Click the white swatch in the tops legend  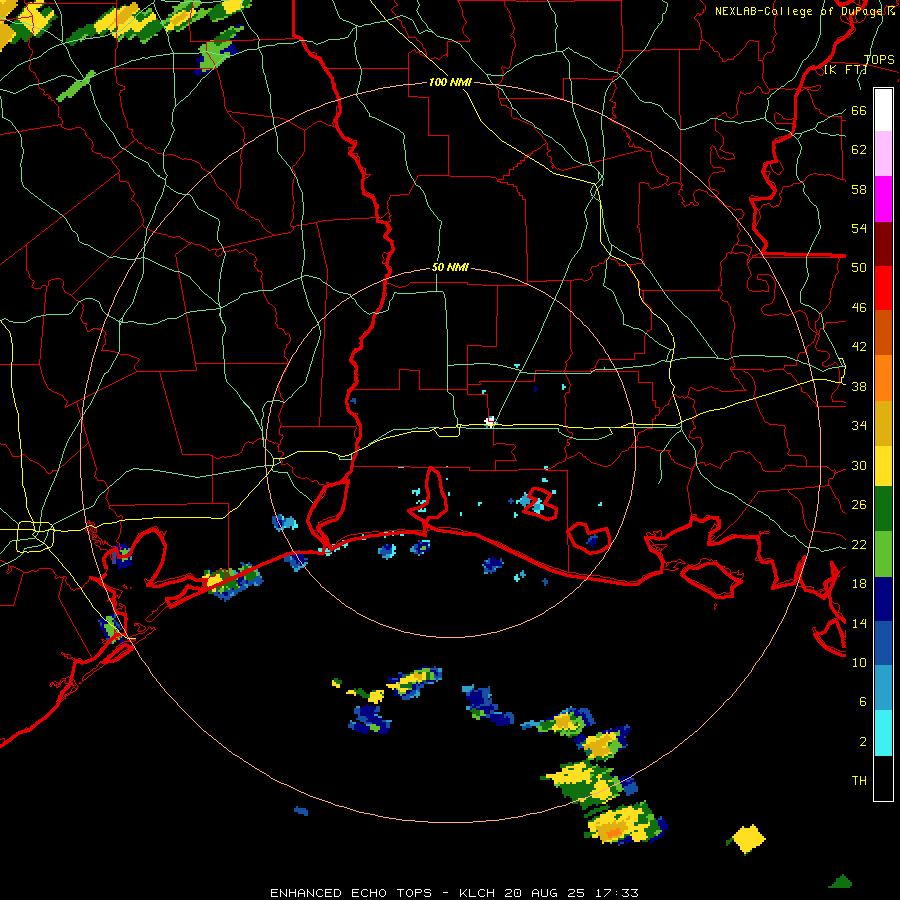[883, 110]
